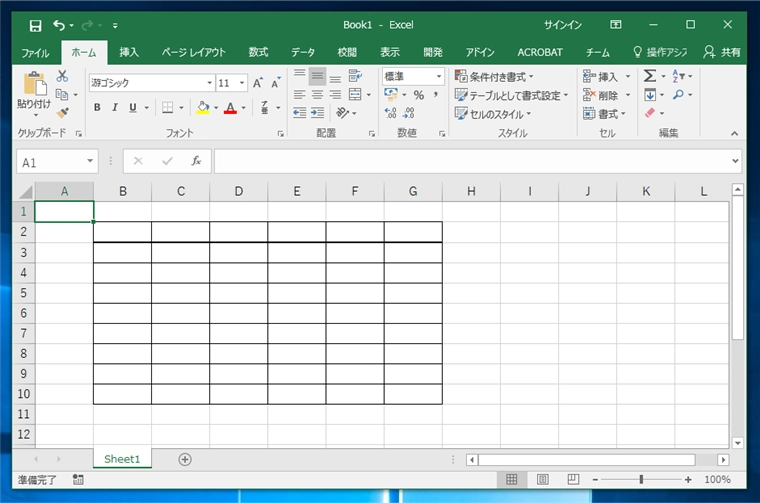This screenshot has width=760, height=503.
Task: Open テーブルとして書式設定 dropdown
Action: pos(511,95)
